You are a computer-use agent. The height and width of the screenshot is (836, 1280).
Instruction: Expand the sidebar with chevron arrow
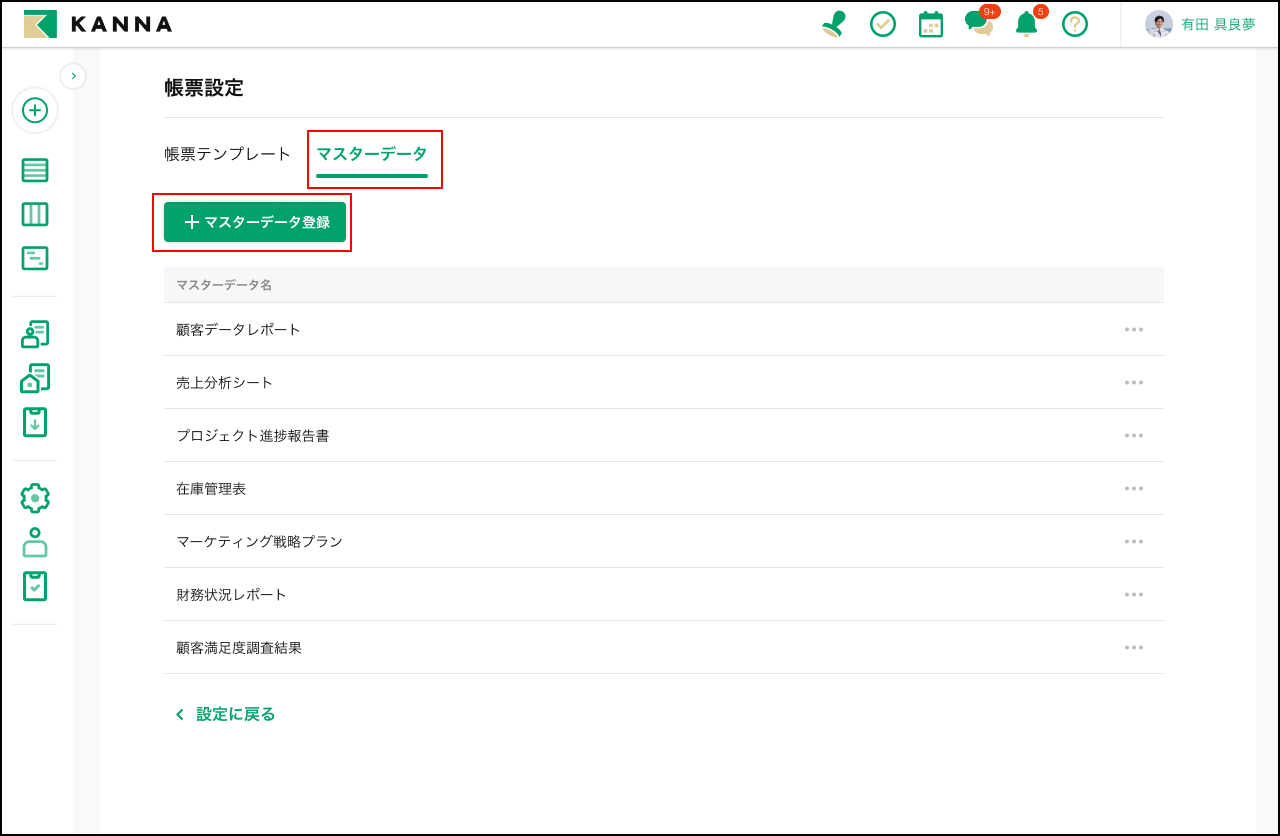73,76
